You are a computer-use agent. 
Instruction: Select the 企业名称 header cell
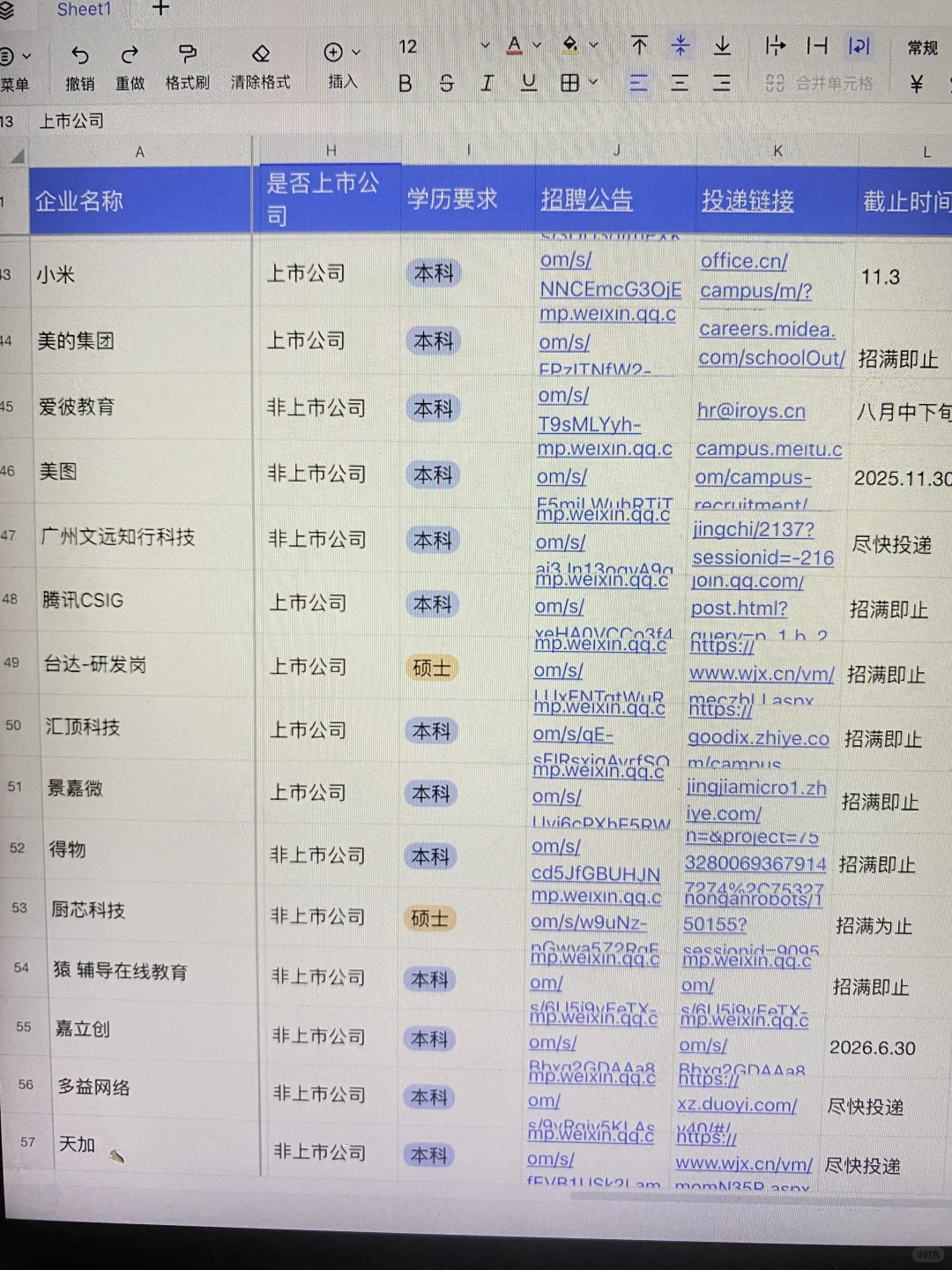tap(141, 200)
